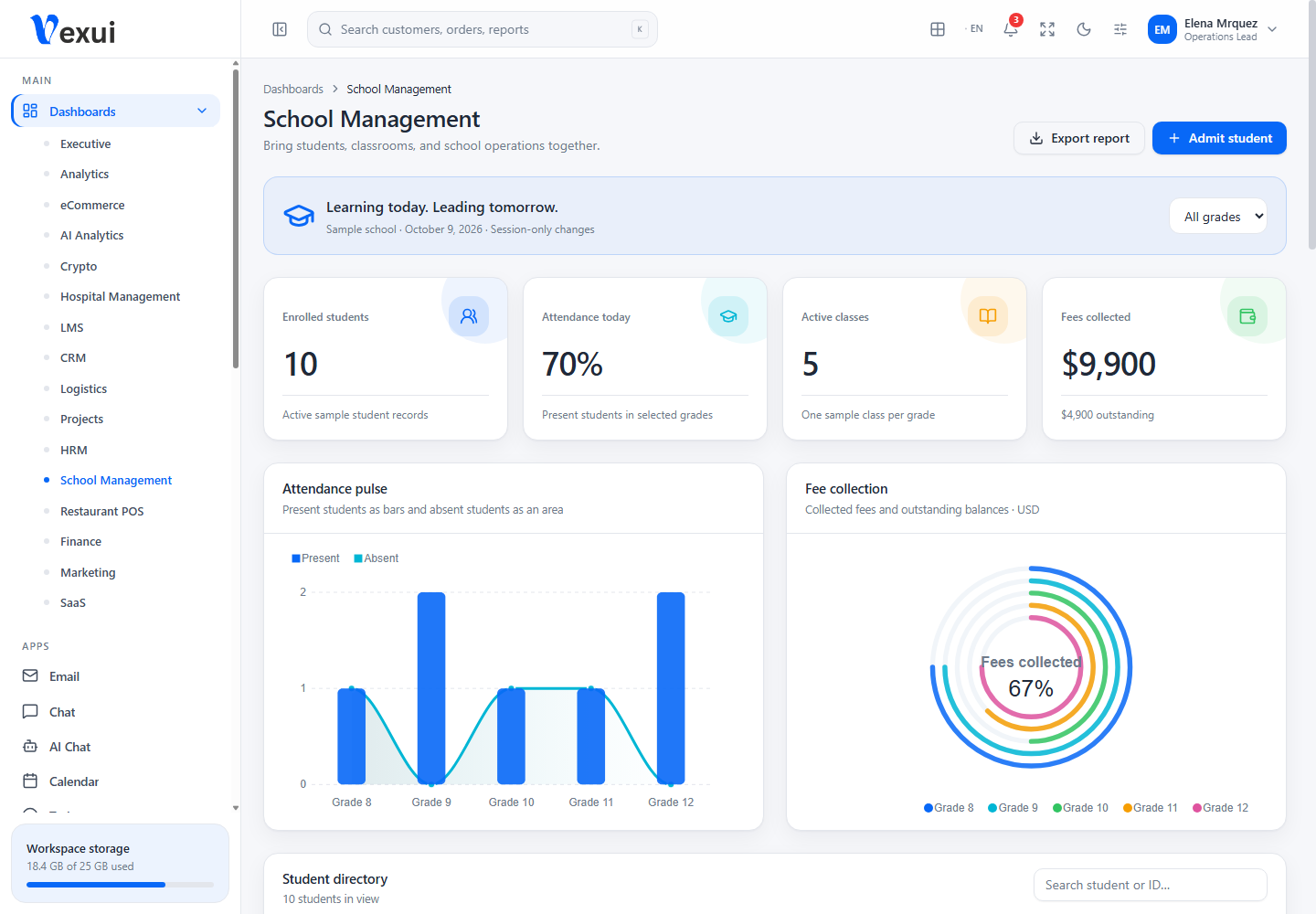Toggle Grade 8 in fee chart legend
Viewport: 1316px width, 914px height.
pos(949,808)
